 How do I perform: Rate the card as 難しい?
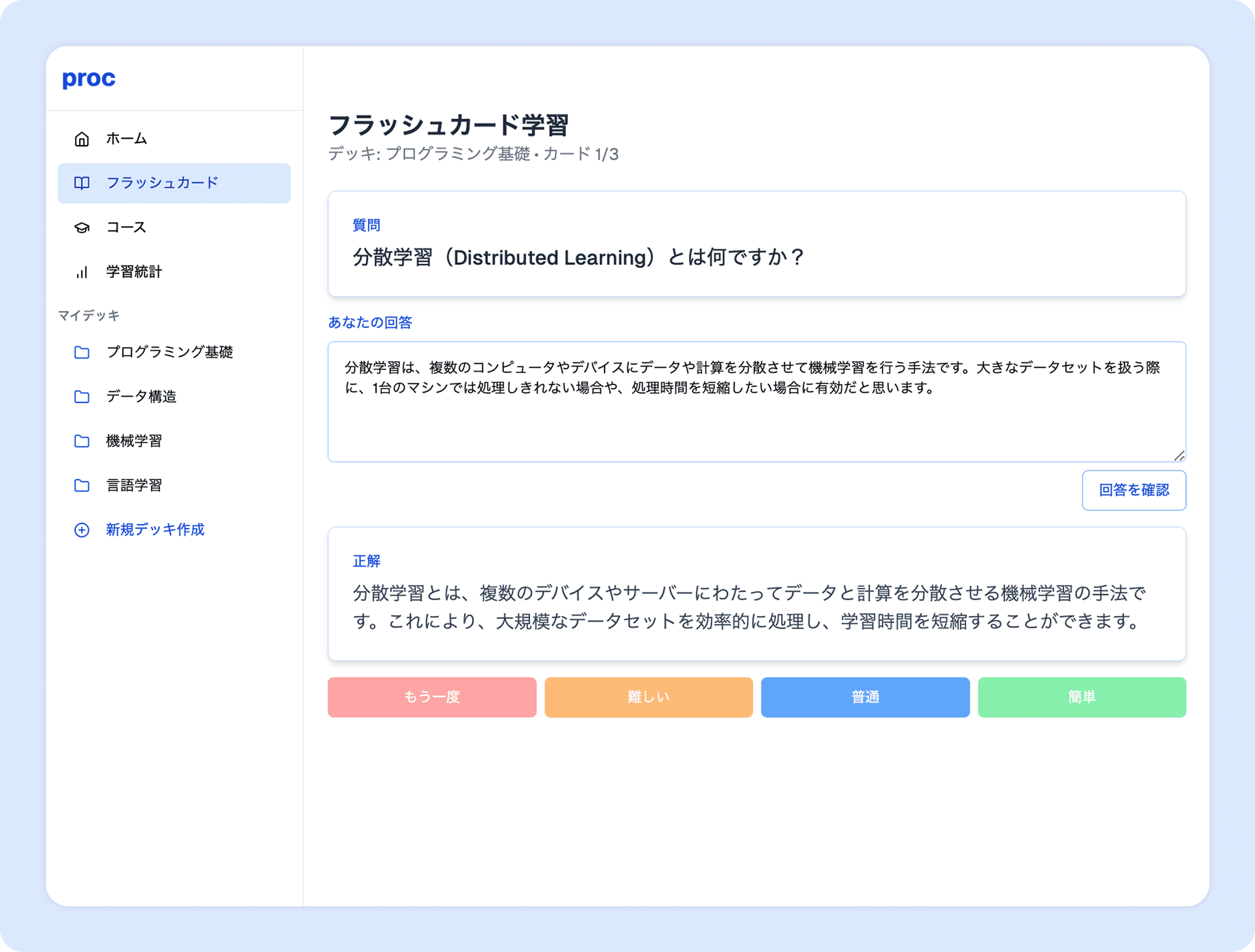(648, 697)
